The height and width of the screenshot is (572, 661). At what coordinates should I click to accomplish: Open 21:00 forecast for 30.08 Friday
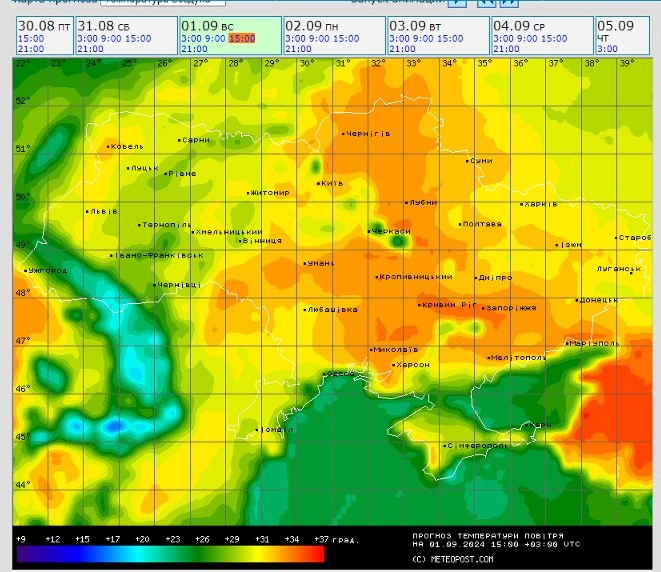click(30, 48)
